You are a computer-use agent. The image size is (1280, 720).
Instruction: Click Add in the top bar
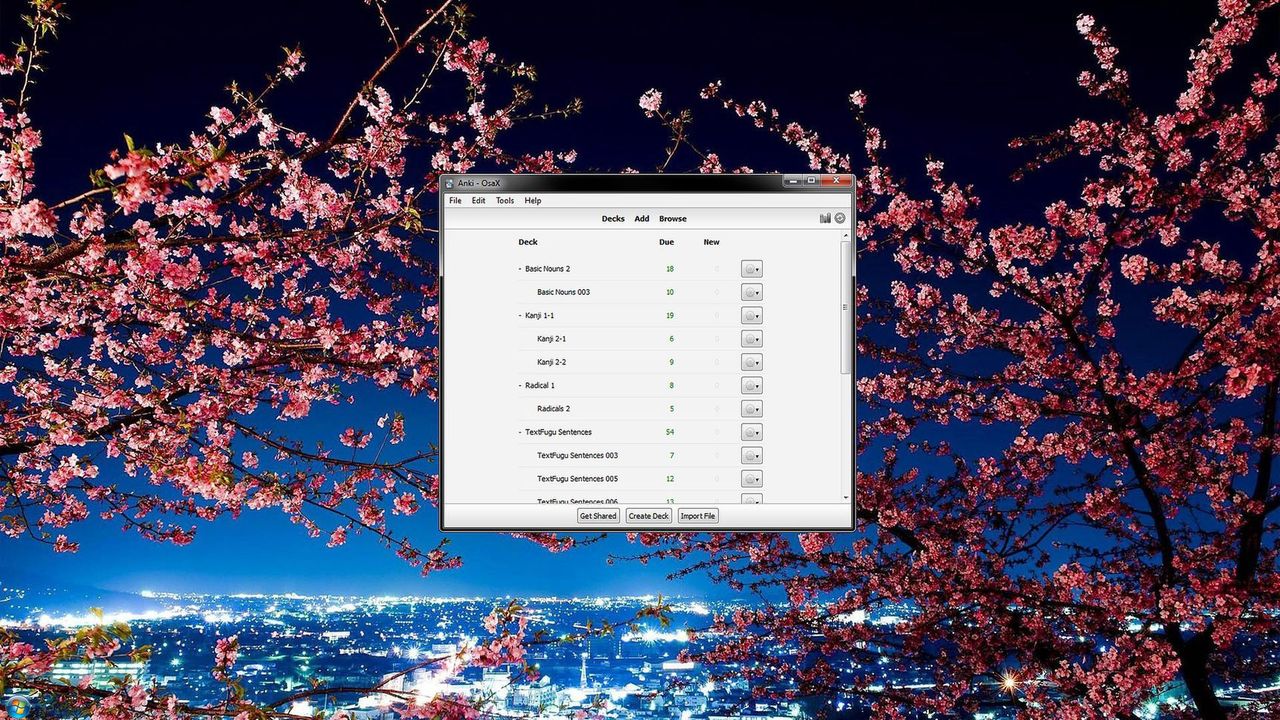[x=642, y=218]
